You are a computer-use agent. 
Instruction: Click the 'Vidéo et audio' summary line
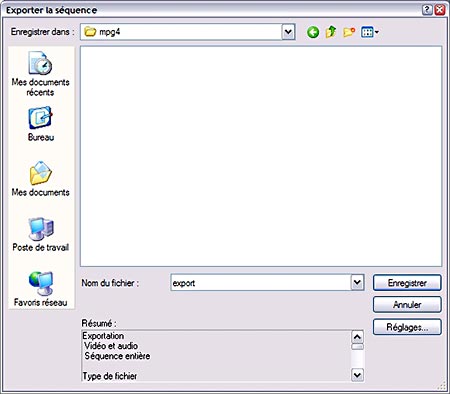[x=111, y=346]
